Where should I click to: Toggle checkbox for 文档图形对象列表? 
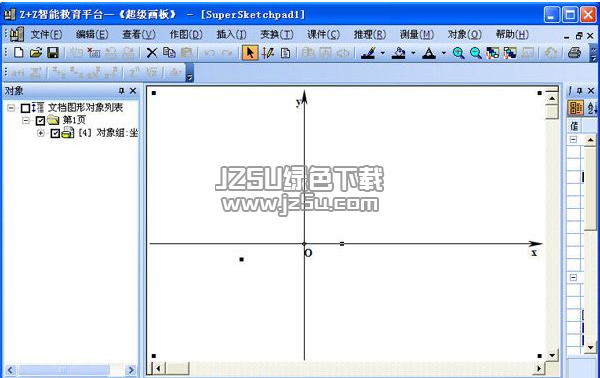click(x=25, y=108)
